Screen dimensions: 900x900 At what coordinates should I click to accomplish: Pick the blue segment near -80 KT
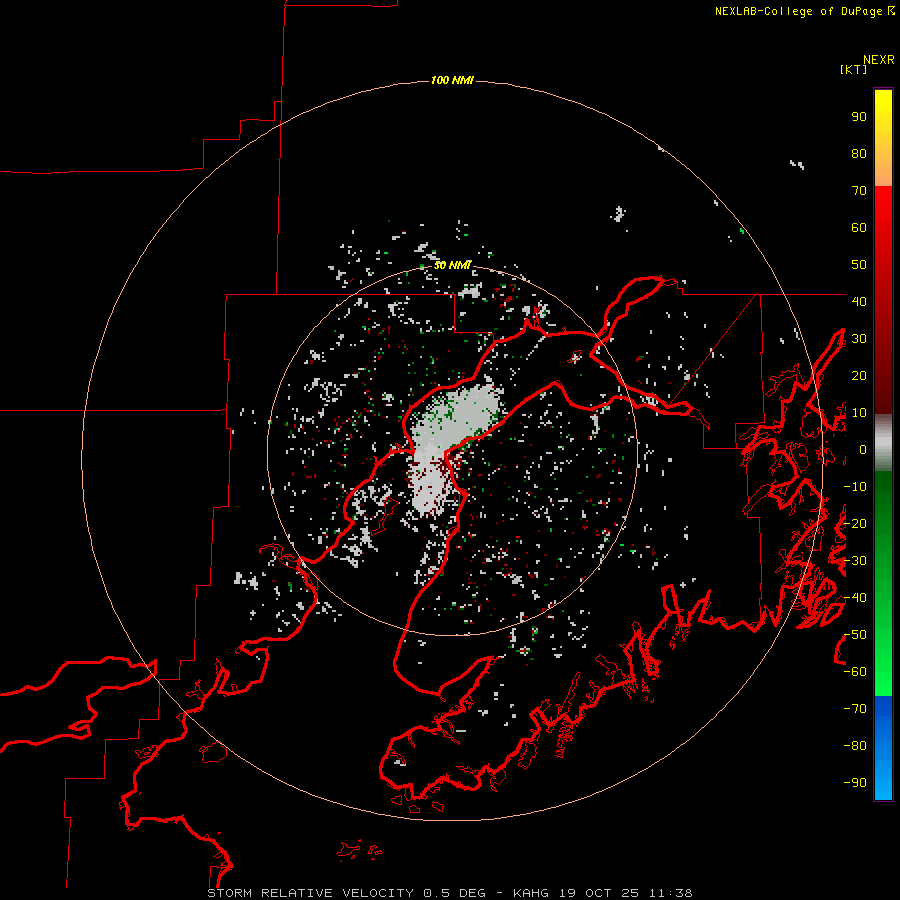(x=883, y=746)
